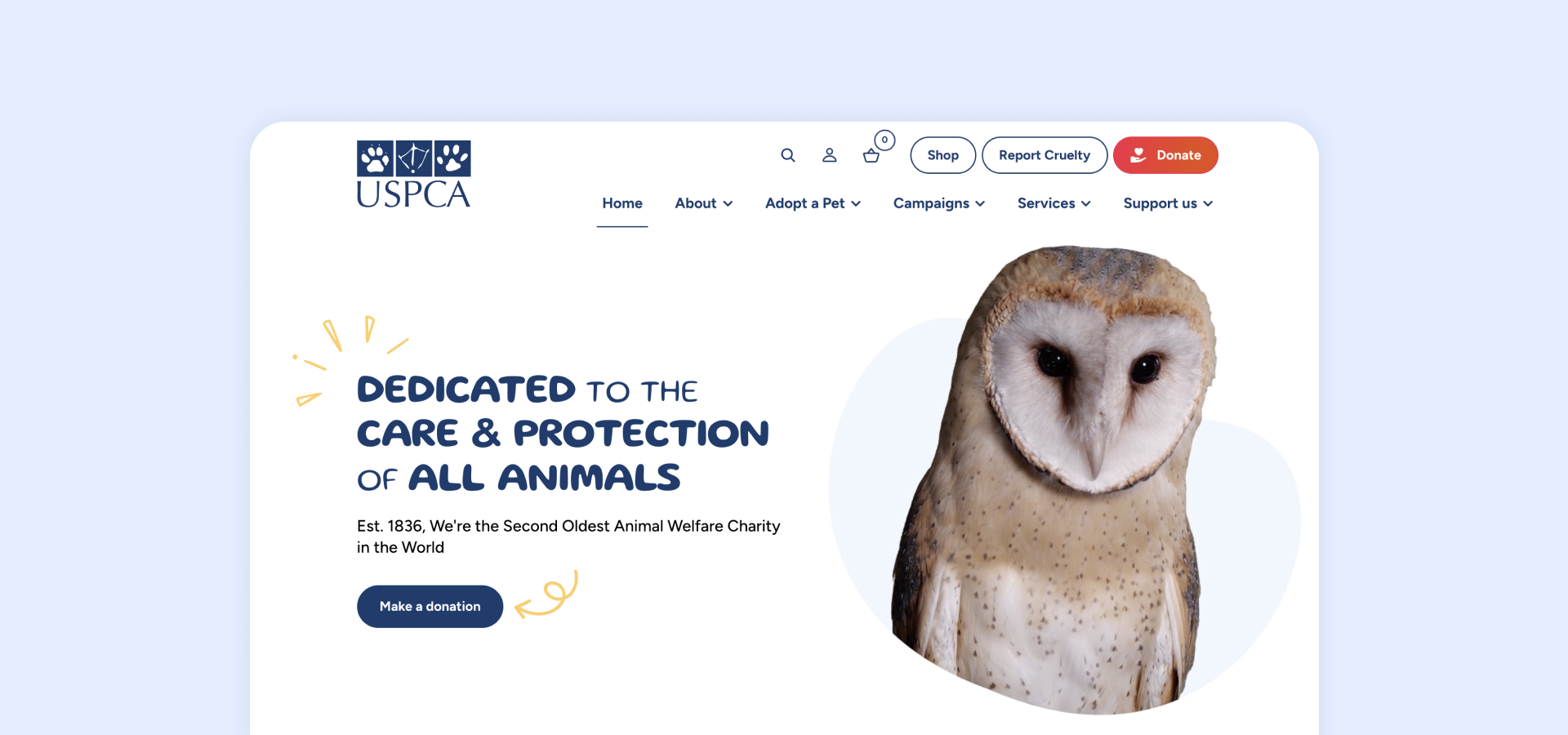Click the USPCA paw logo

[413, 174]
